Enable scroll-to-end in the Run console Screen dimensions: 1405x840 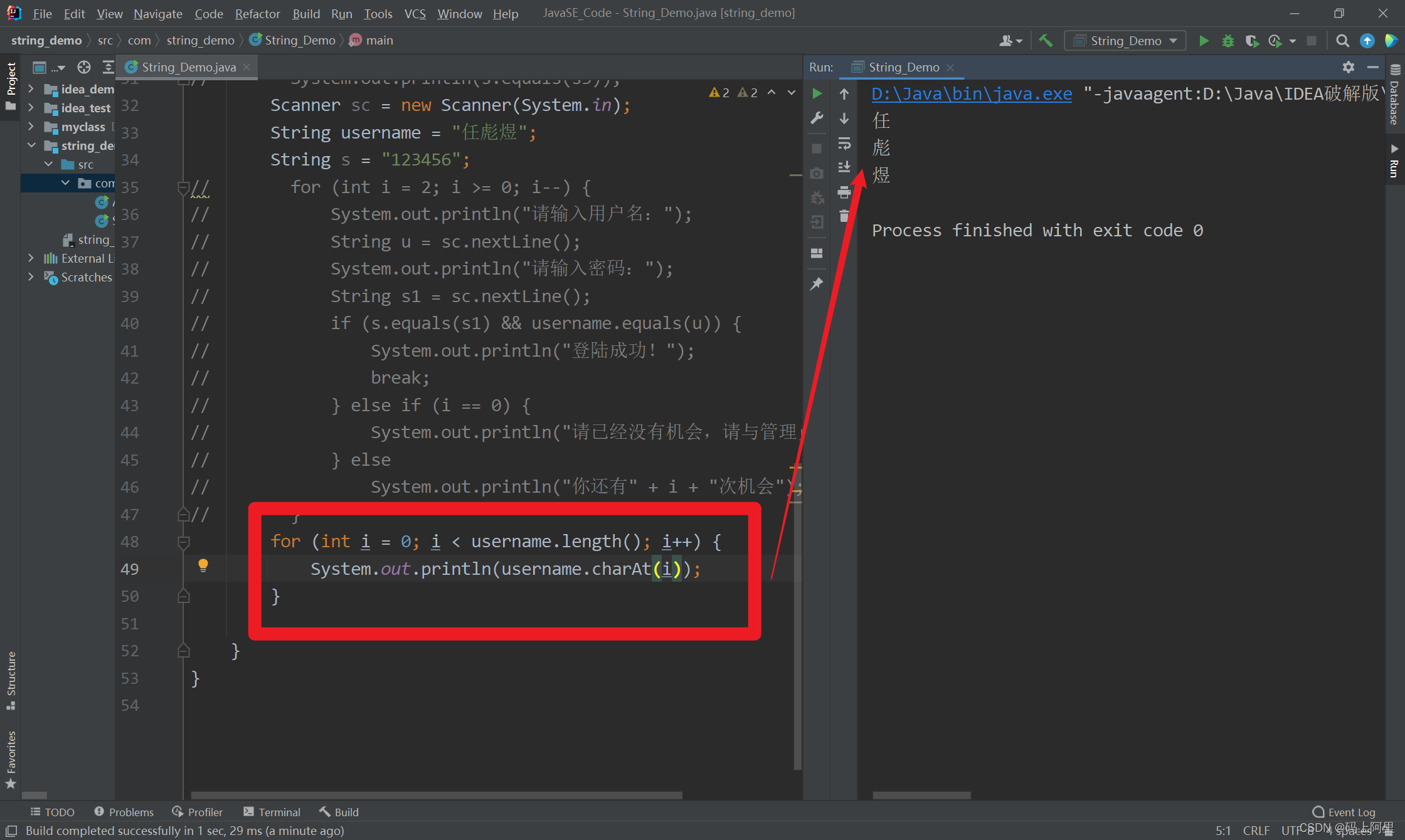[x=845, y=167]
